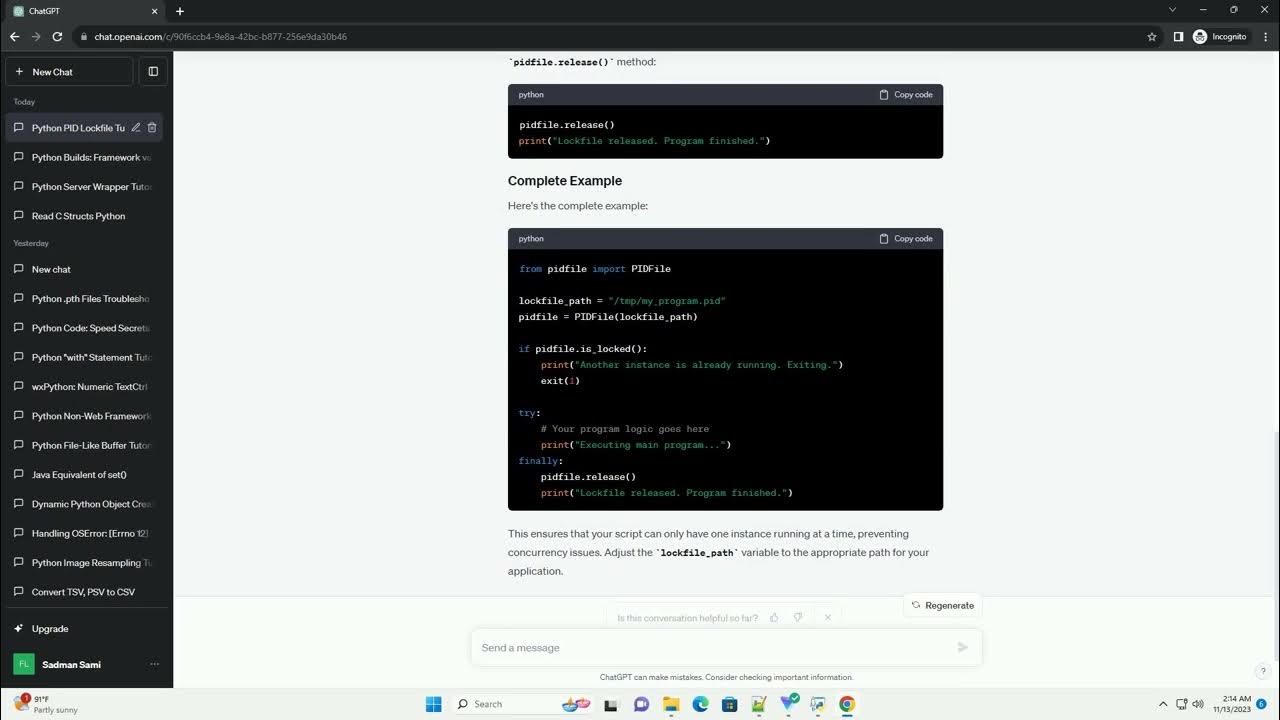Bookmark this page with star icon
Image resolution: width=1280 pixels, height=720 pixels.
coord(1152,37)
